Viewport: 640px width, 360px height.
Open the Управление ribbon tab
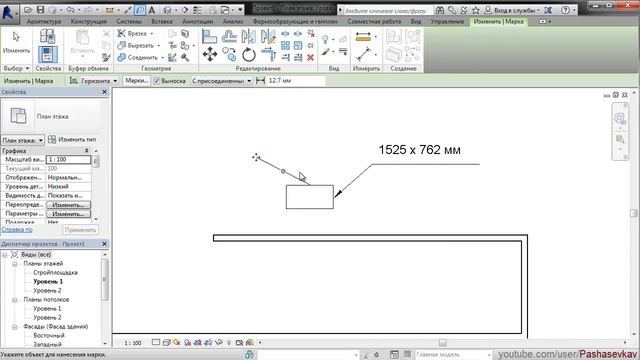point(447,21)
